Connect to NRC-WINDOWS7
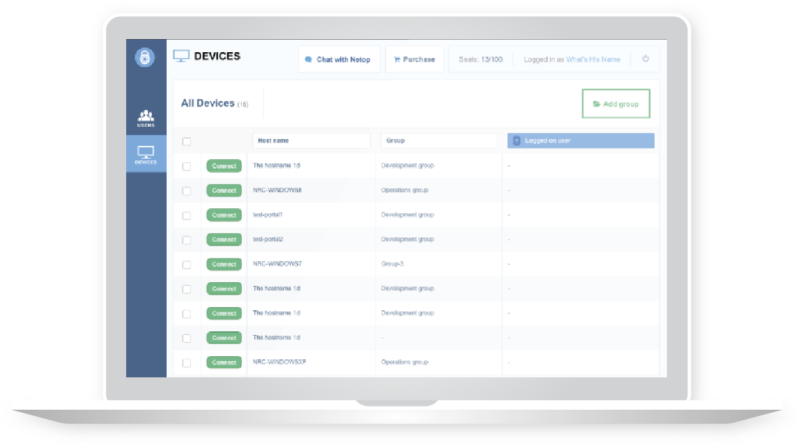 224,264
